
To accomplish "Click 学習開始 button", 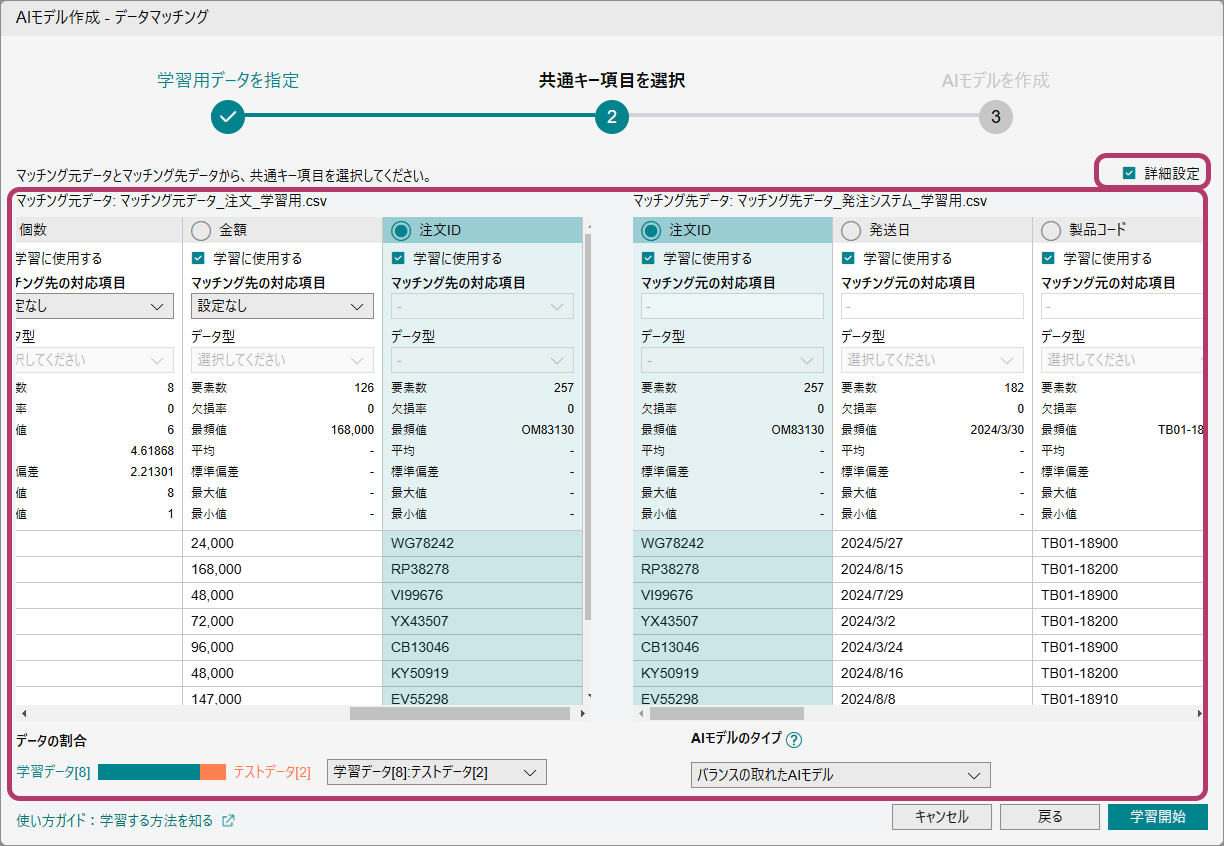I will [x=1158, y=817].
